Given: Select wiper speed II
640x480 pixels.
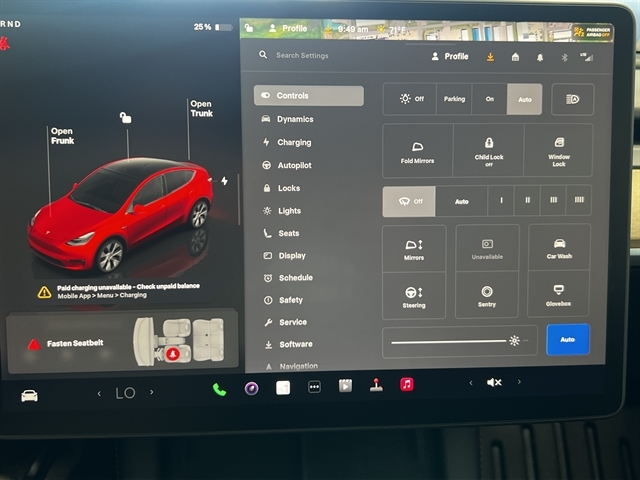Looking at the screenshot, I should point(527,200).
